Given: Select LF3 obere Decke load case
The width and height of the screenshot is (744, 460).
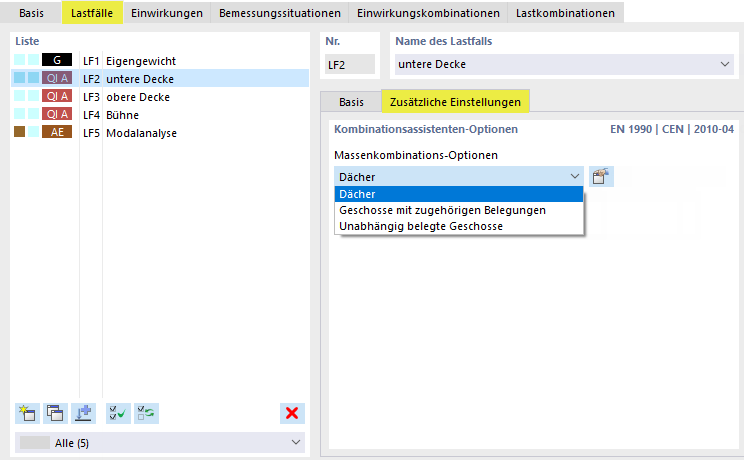Looking at the screenshot, I should point(160,97).
